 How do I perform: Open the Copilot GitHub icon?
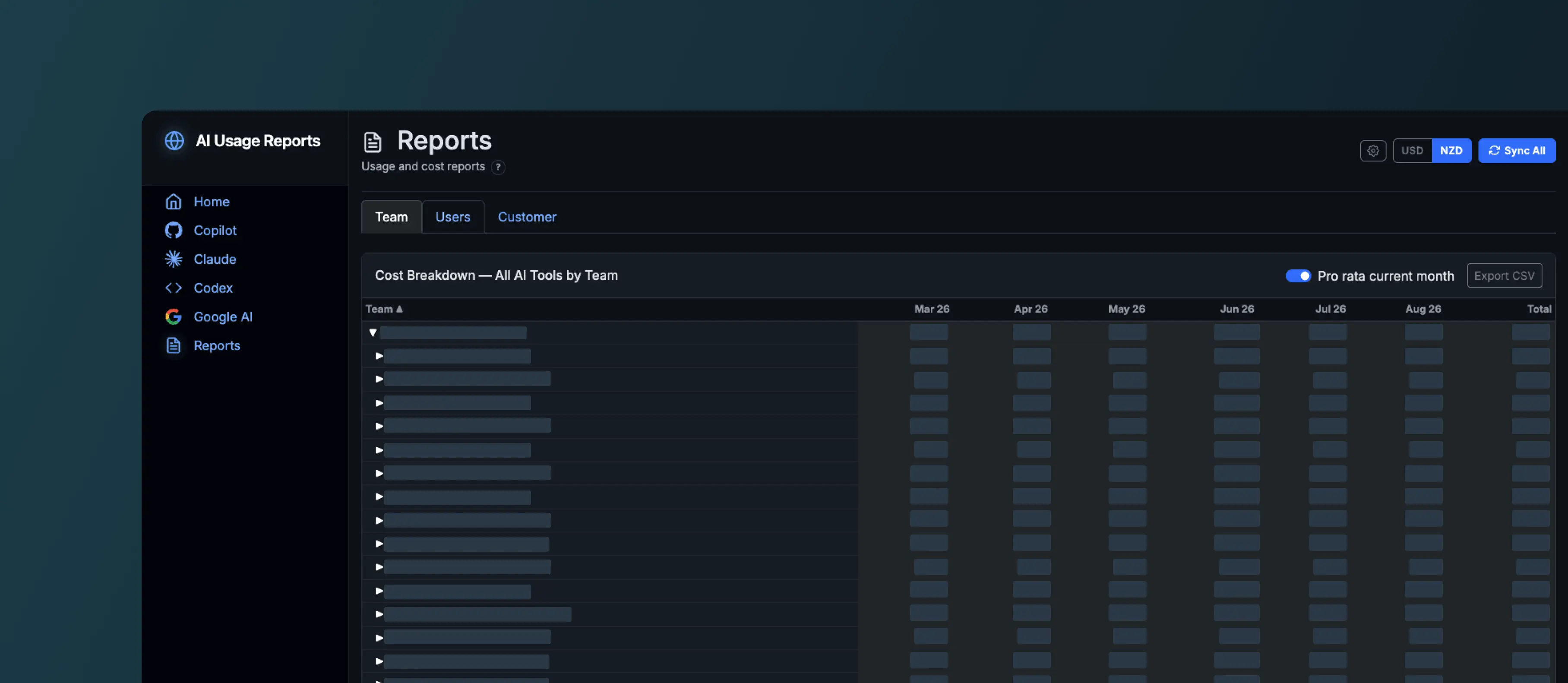[174, 230]
